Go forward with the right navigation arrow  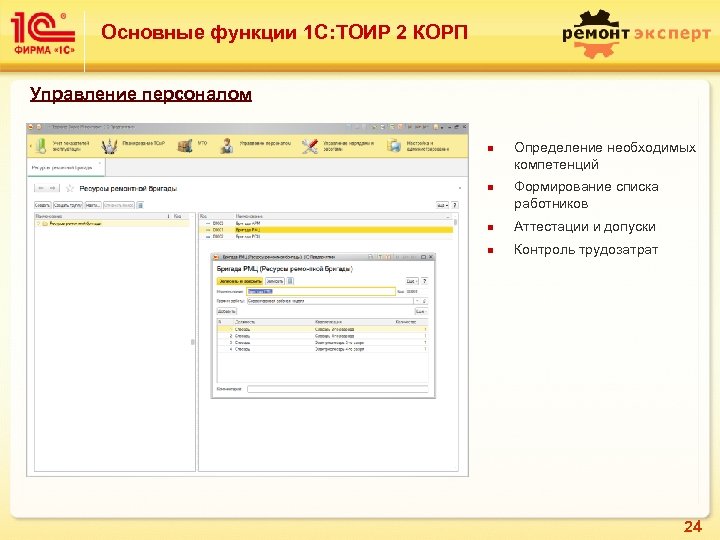click(x=53, y=188)
